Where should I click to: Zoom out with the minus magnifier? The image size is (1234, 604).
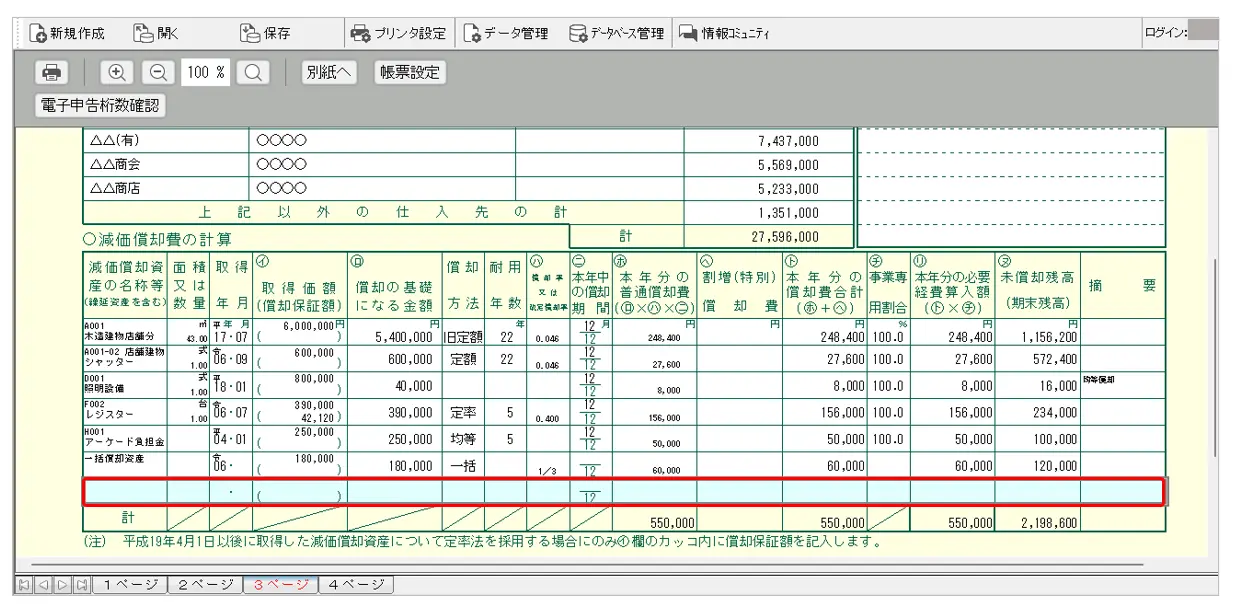157,72
